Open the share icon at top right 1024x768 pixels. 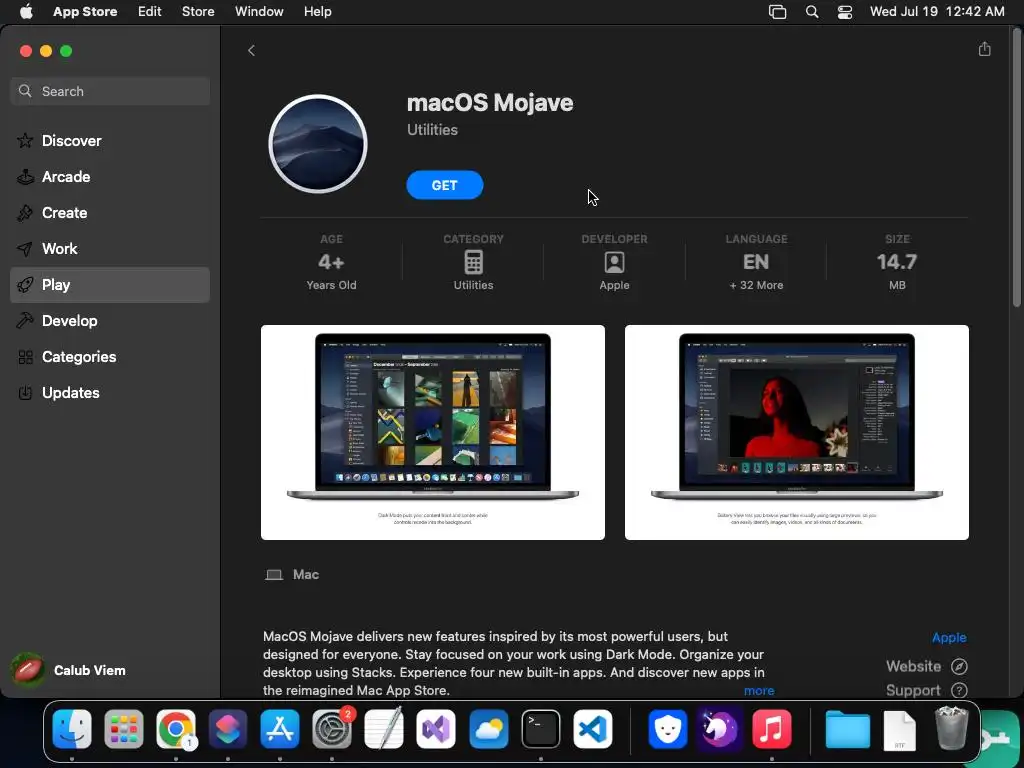(x=985, y=49)
